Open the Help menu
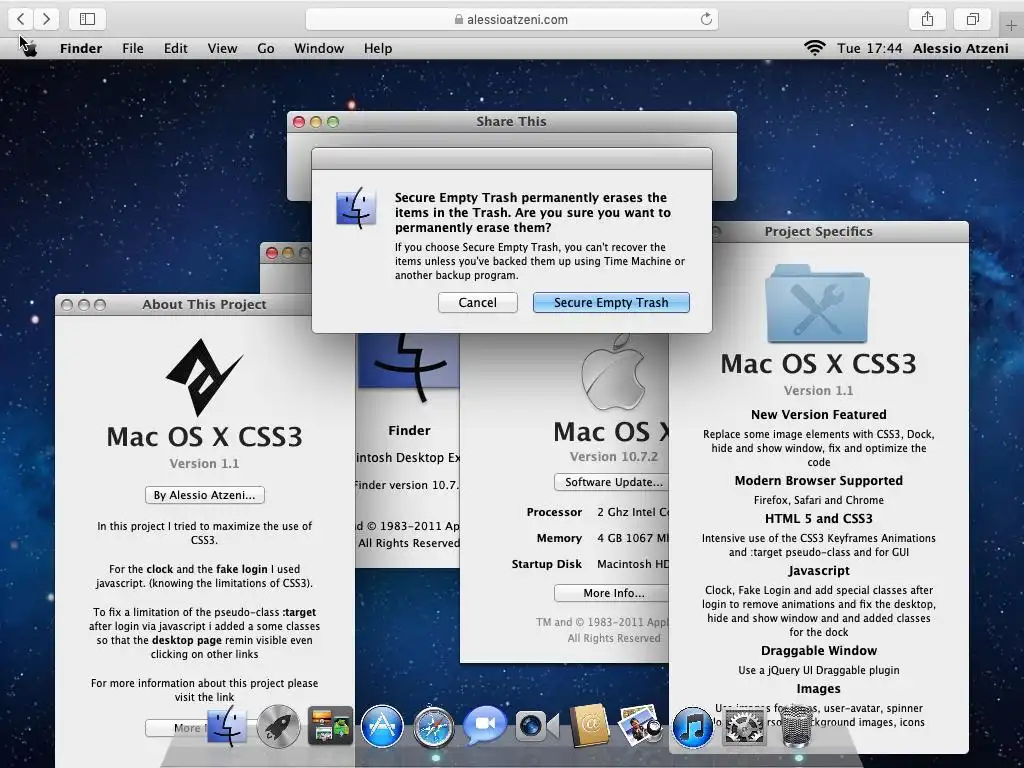Viewport: 1024px width, 768px height. click(378, 48)
